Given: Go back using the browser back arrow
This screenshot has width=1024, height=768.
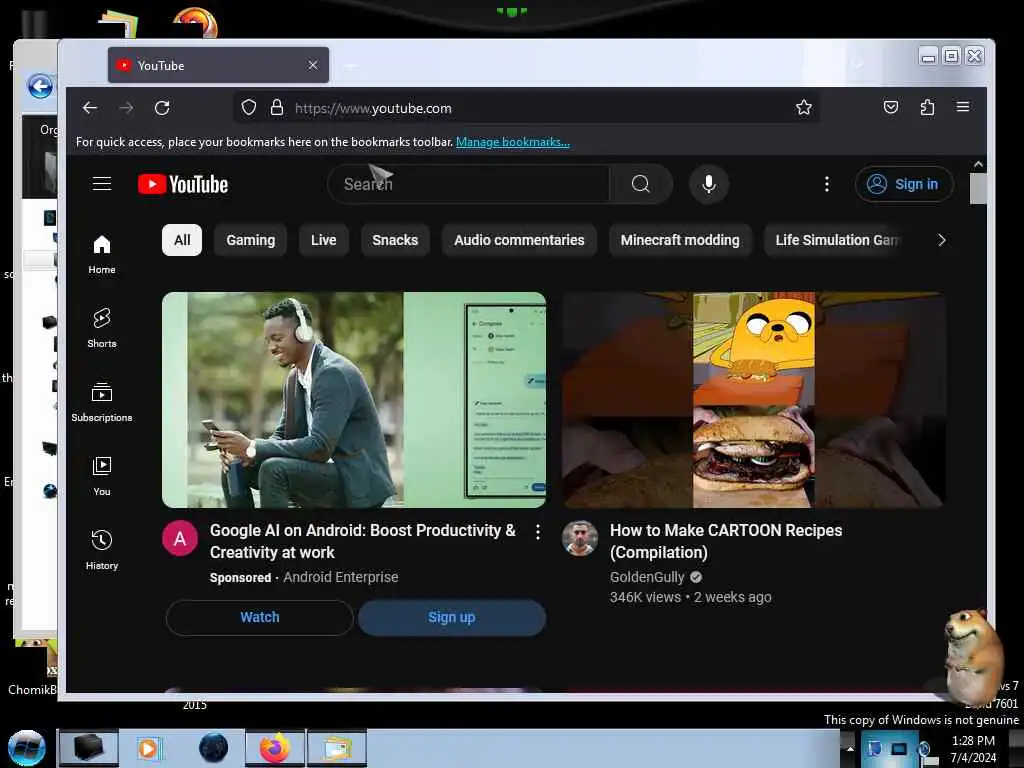Looking at the screenshot, I should tap(90, 108).
